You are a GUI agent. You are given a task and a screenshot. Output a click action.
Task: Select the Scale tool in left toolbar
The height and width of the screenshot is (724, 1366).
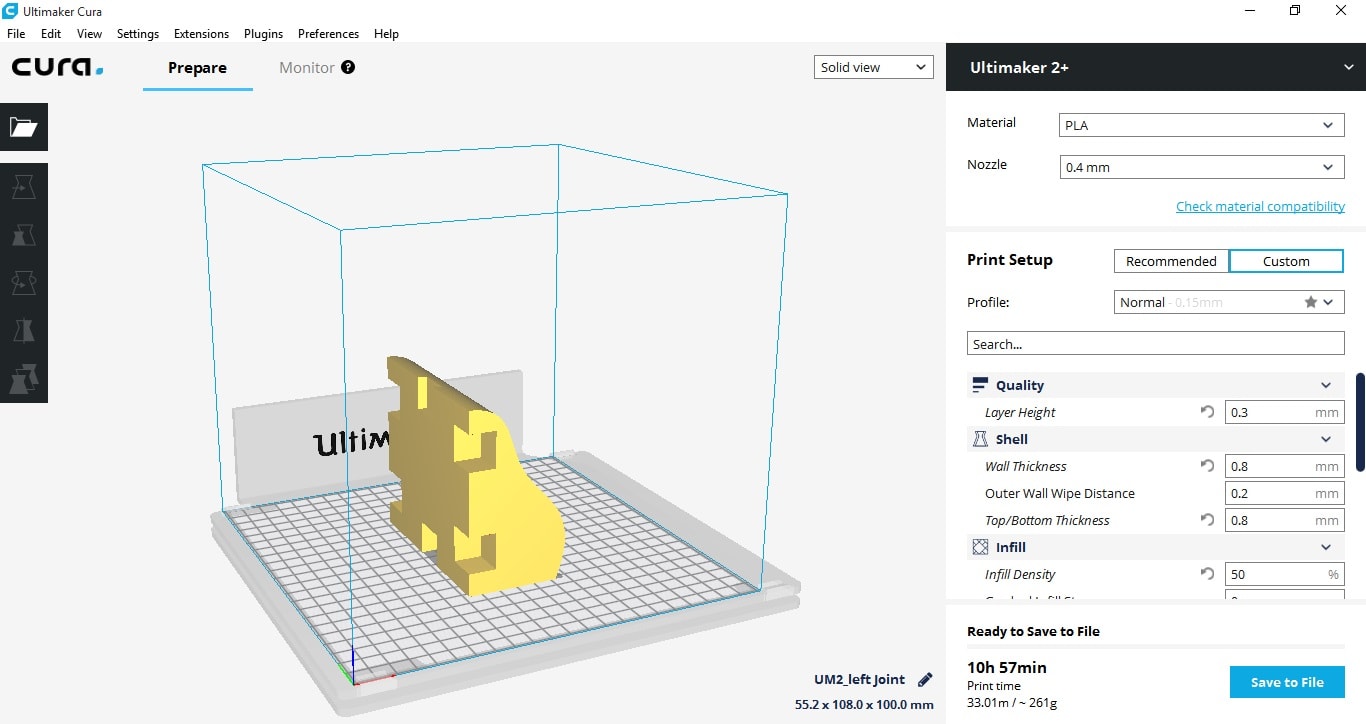pyautogui.click(x=24, y=235)
